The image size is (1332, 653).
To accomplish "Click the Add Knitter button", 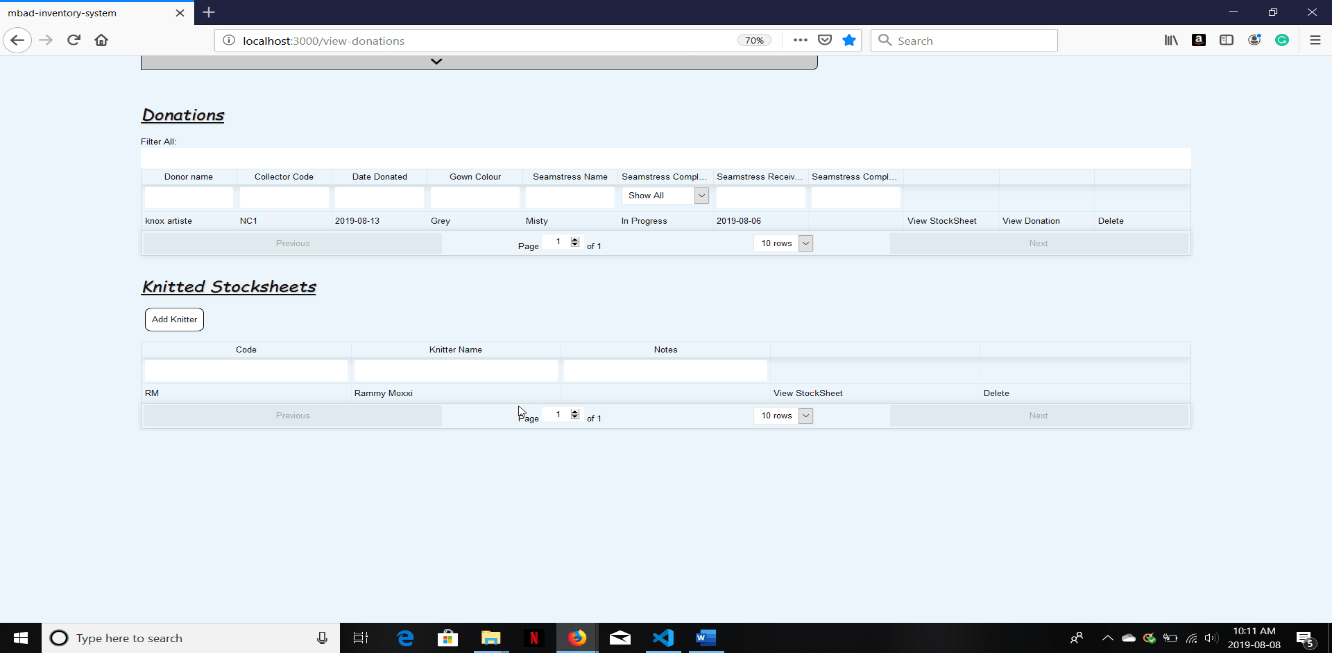I will (174, 319).
